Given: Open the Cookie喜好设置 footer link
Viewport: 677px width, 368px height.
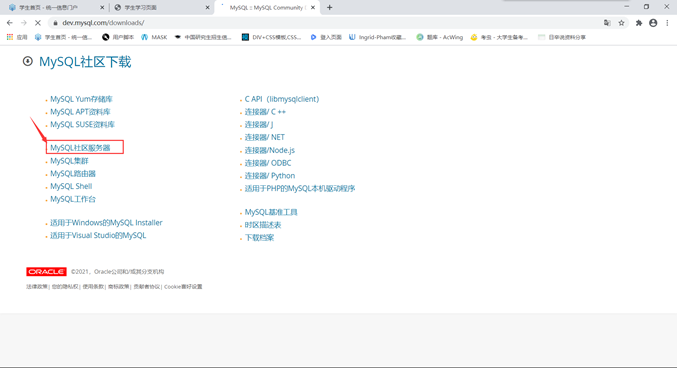Looking at the screenshot, I should point(183,287).
